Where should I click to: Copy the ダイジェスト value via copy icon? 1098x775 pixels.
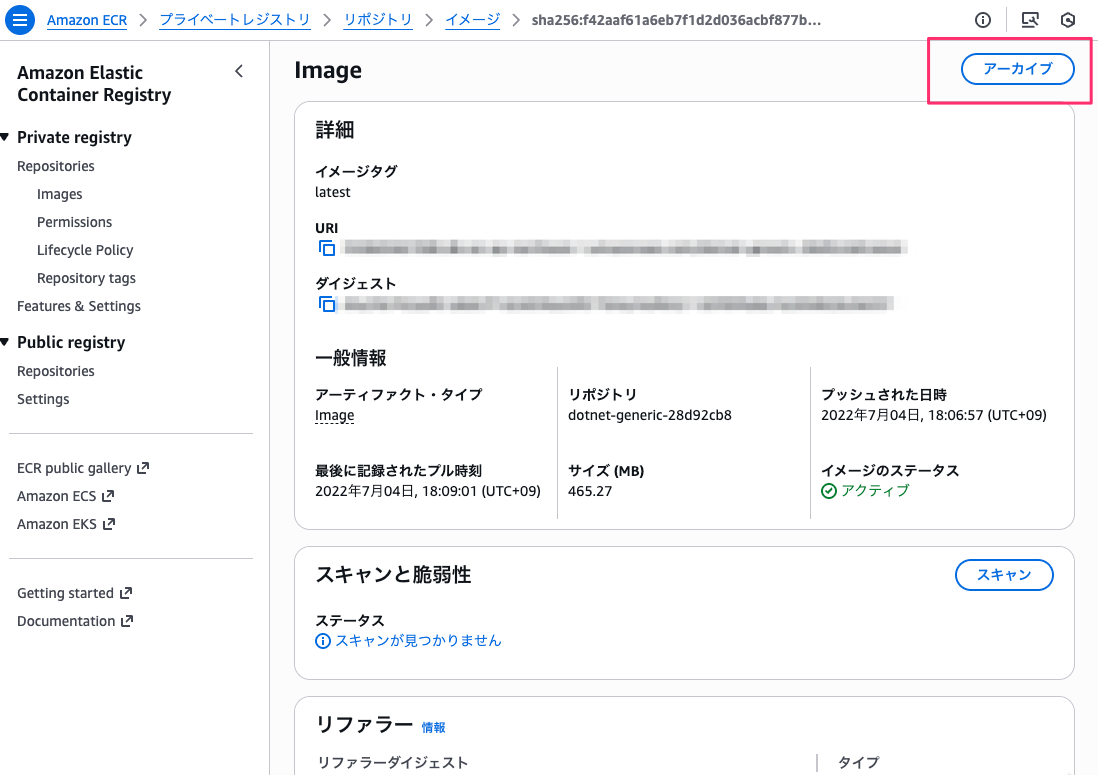pyautogui.click(x=325, y=303)
